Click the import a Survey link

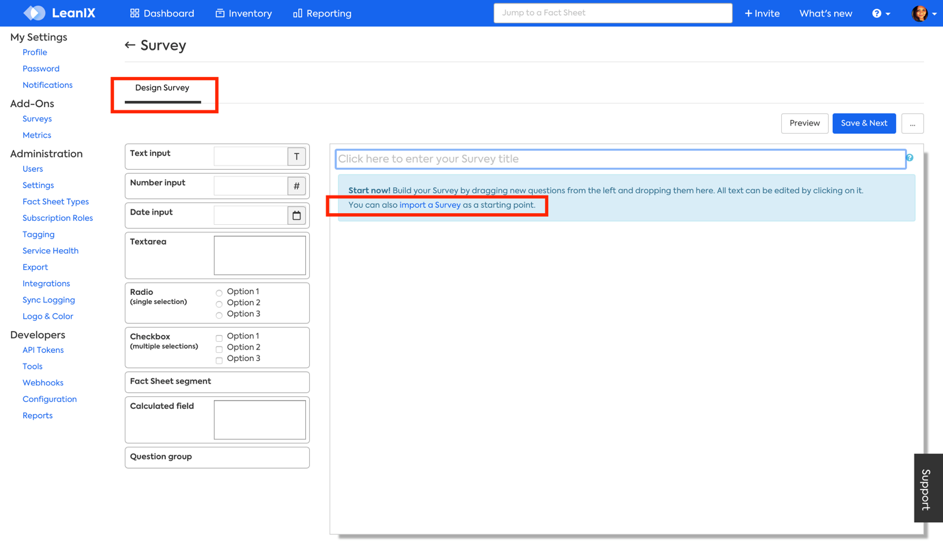[x=430, y=205]
